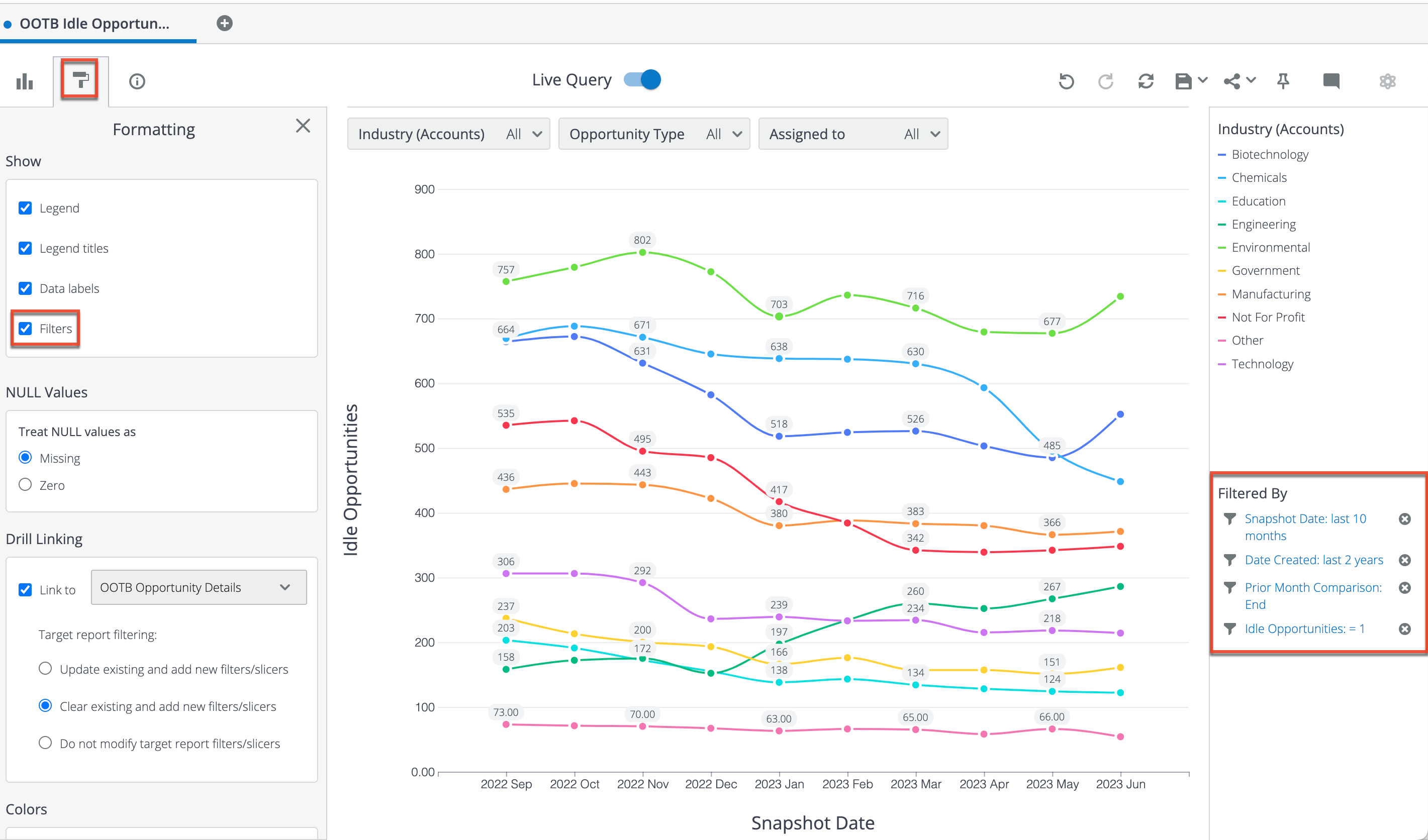Toggle Education series in legend
Image resolution: width=1428 pixels, height=840 pixels.
coord(1252,201)
